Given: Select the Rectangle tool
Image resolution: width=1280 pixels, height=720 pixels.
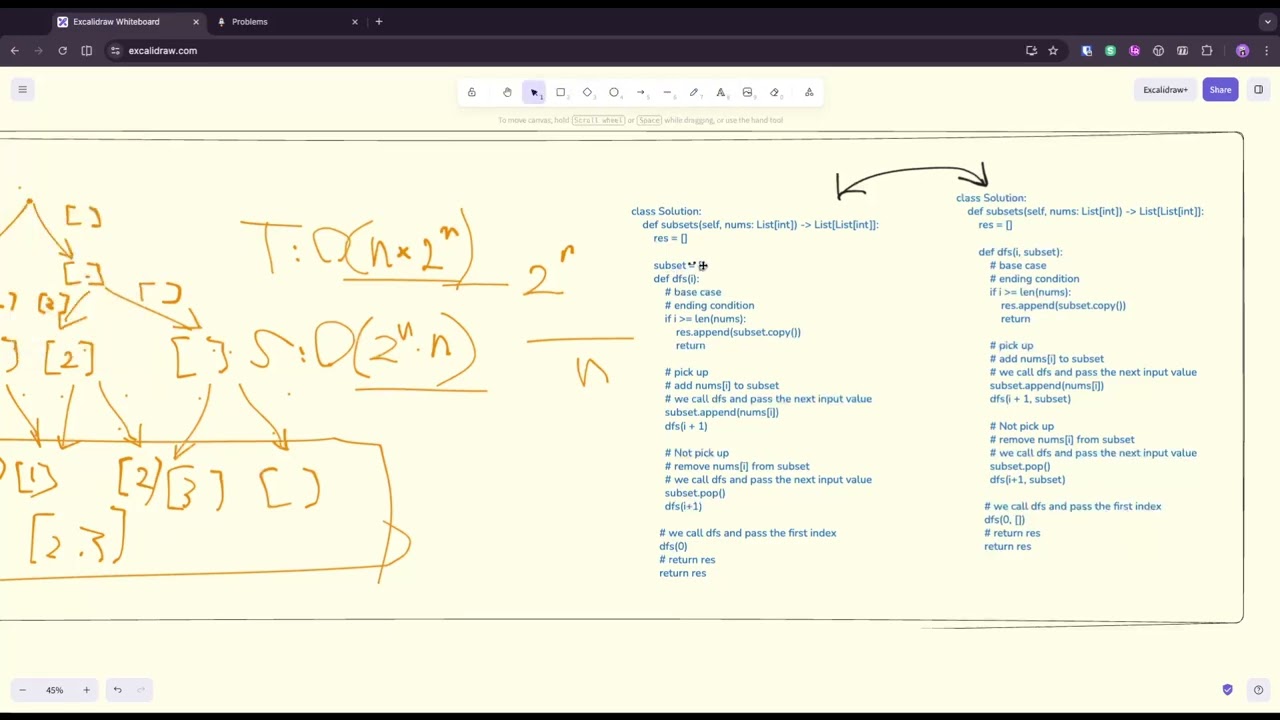Looking at the screenshot, I should pos(561,92).
